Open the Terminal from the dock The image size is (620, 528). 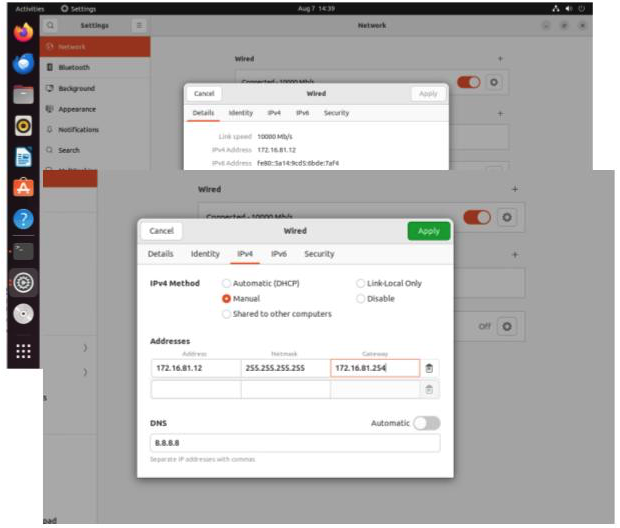coord(23,251)
